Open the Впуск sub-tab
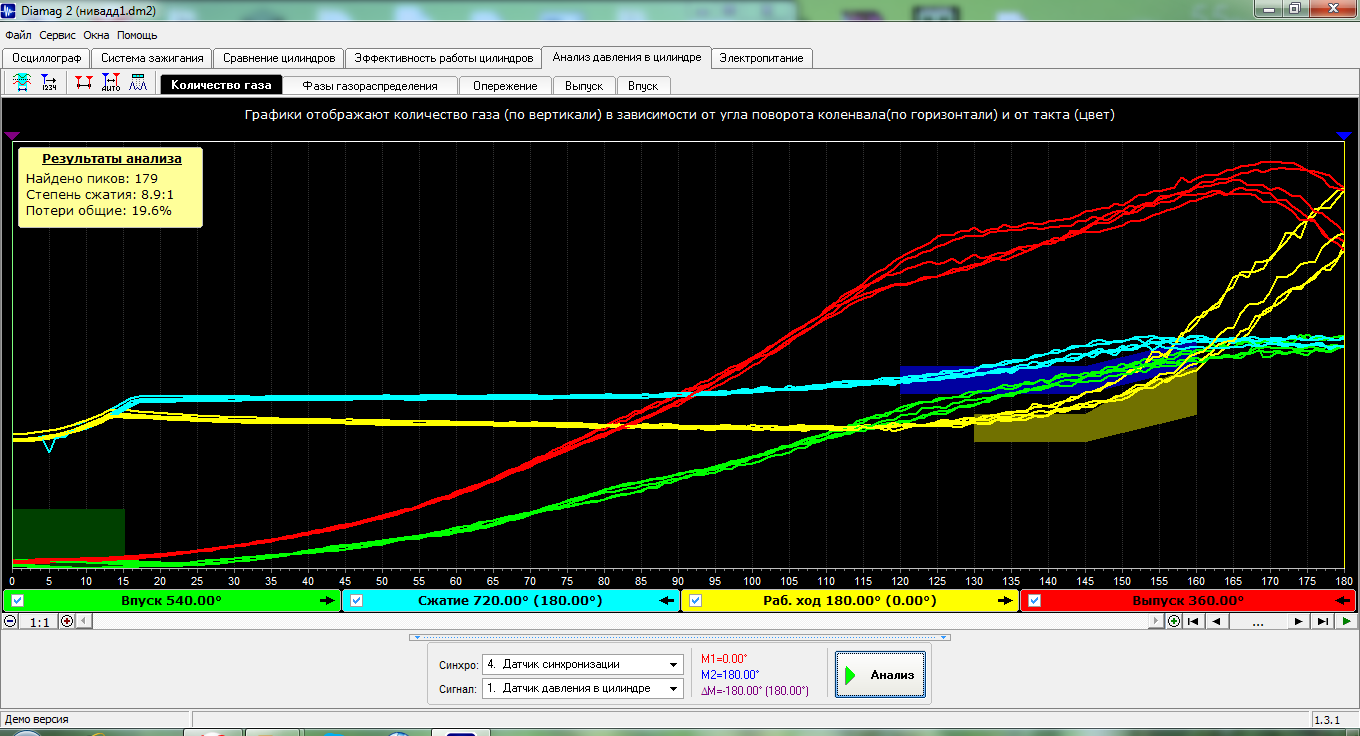Image resolution: width=1360 pixels, height=736 pixels. [643, 86]
